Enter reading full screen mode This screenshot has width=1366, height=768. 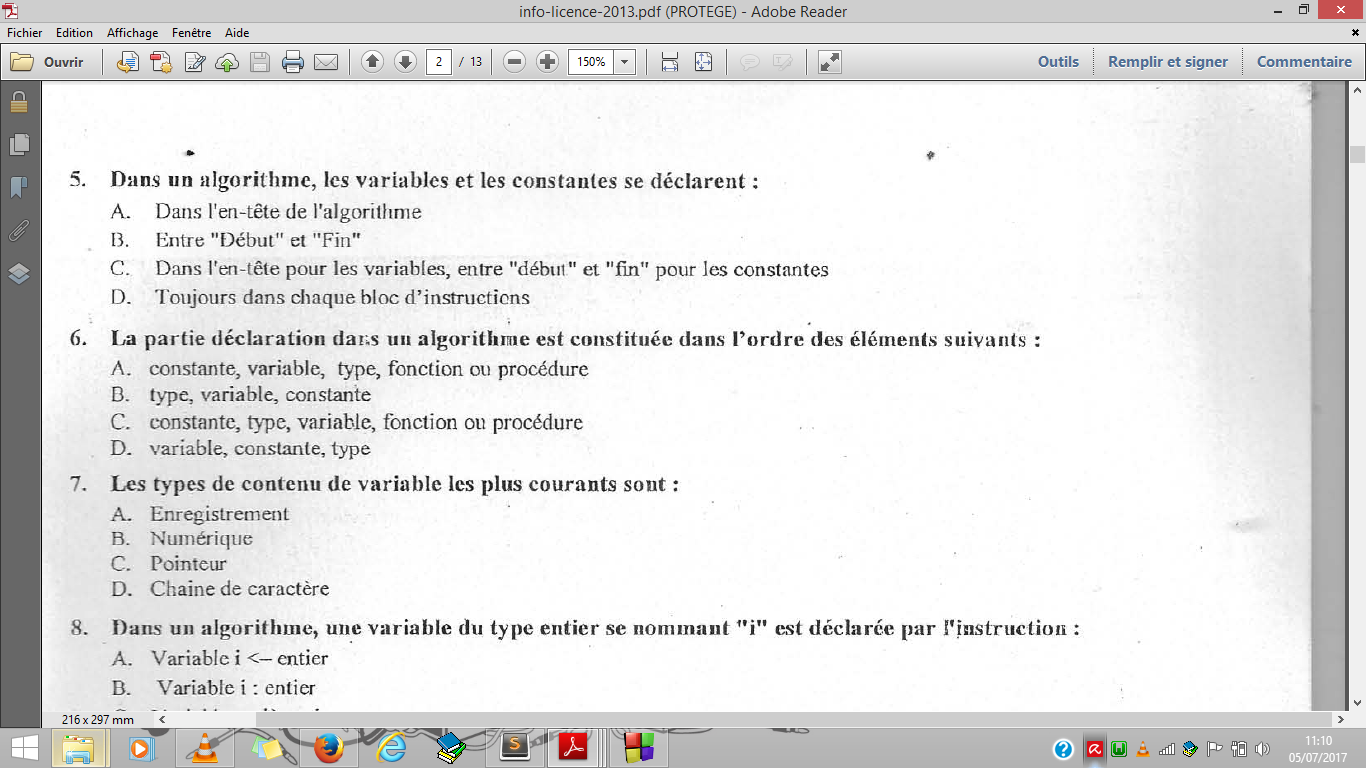pos(828,61)
